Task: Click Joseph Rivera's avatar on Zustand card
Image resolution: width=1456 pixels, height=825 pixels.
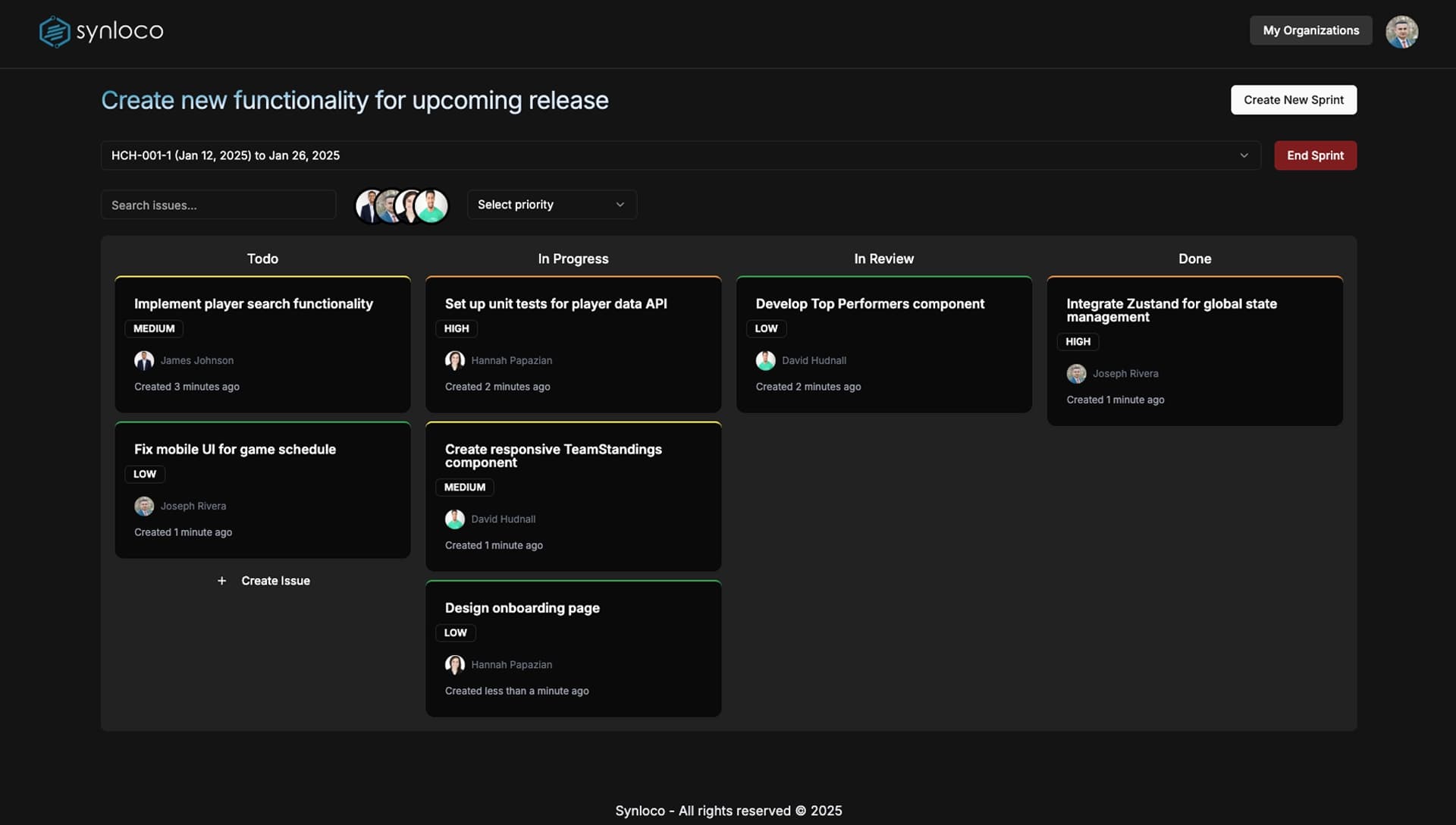Action: [1076, 373]
